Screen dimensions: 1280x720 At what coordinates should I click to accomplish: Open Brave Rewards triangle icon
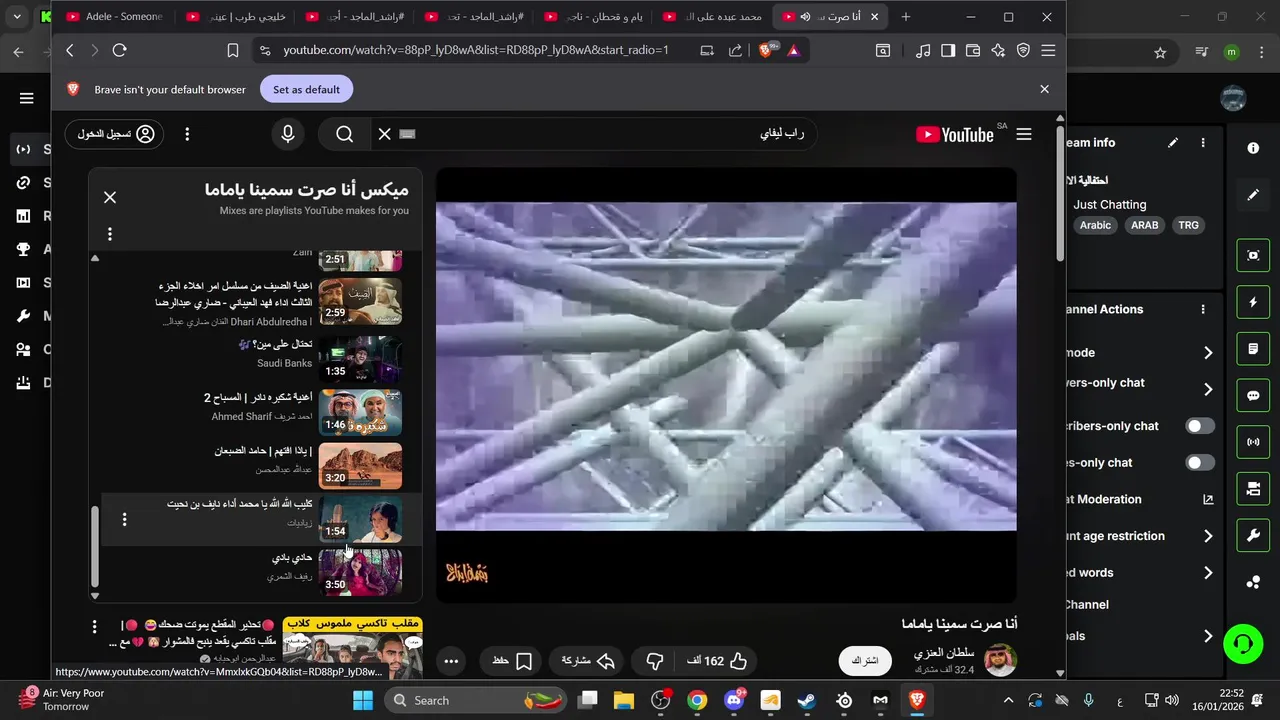point(793,50)
